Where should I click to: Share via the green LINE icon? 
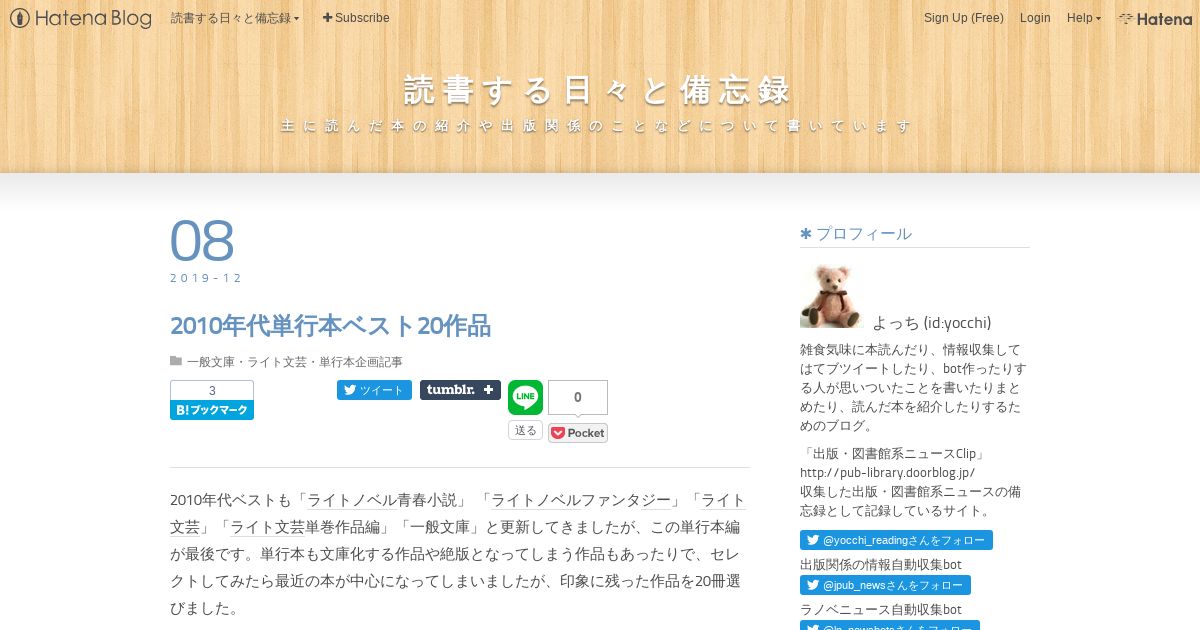525,398
